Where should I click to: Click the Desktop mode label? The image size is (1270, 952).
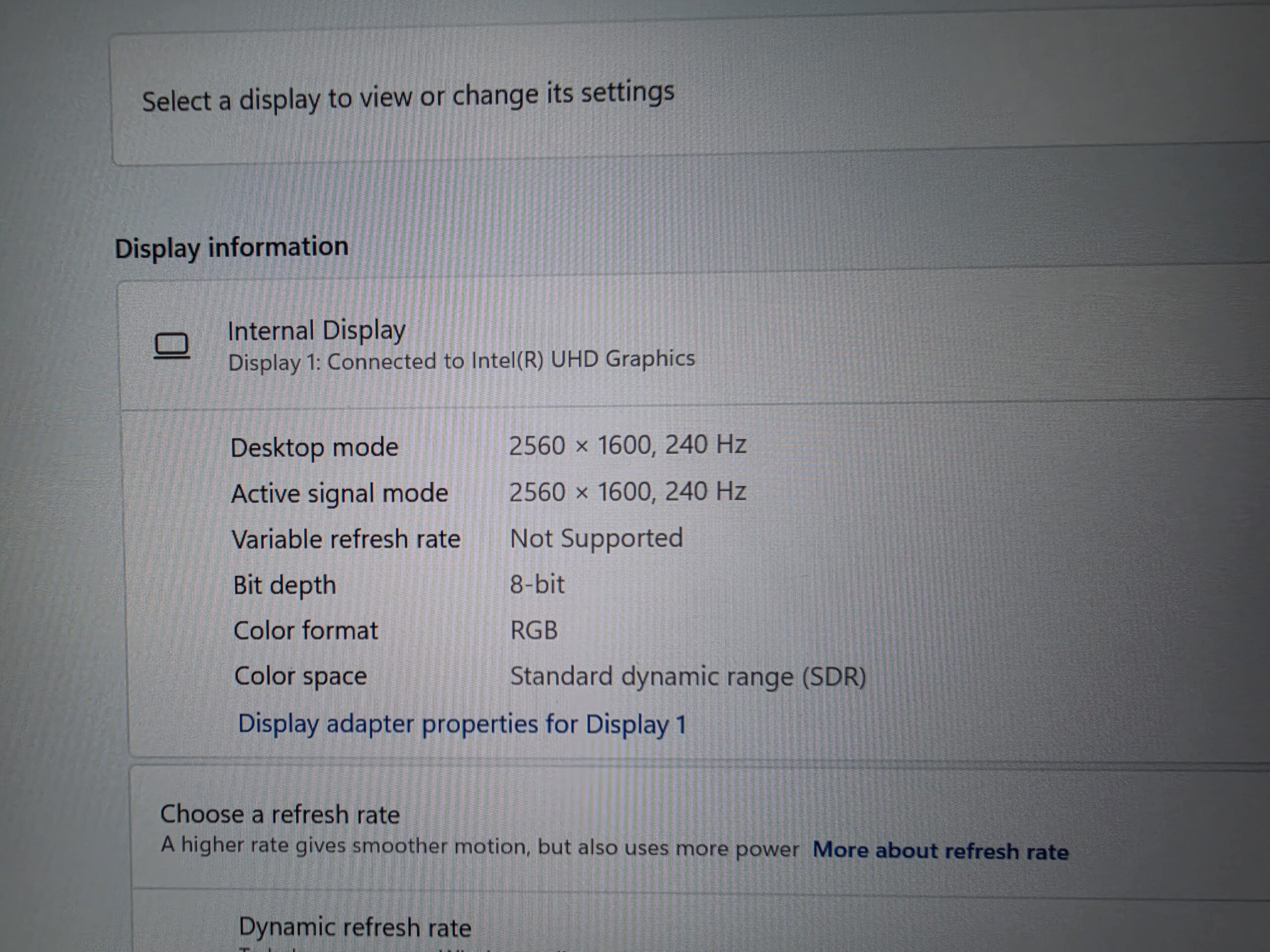pos(314,448)
